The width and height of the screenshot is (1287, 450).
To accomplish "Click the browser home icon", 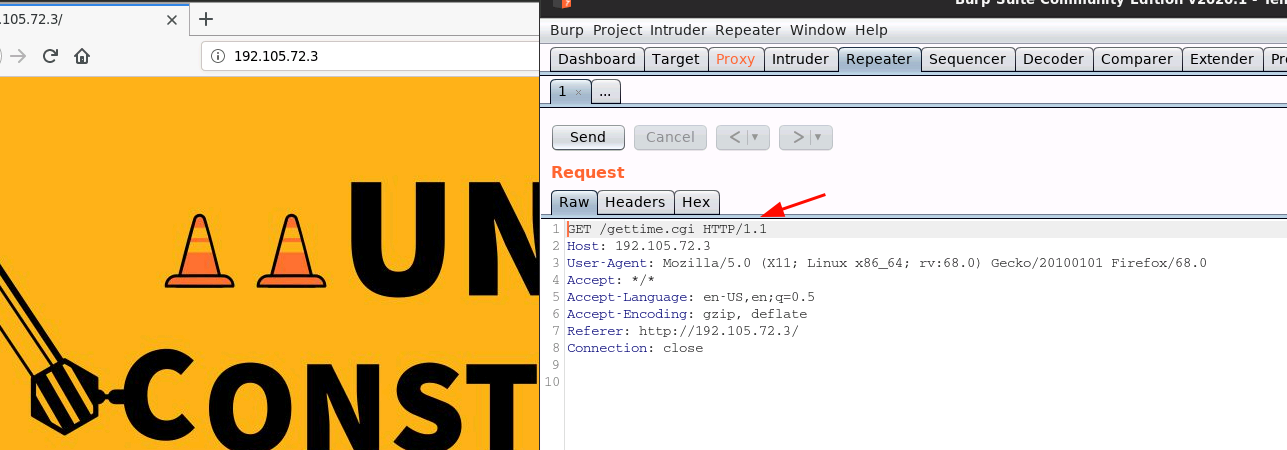I will (x=82, y=56).
